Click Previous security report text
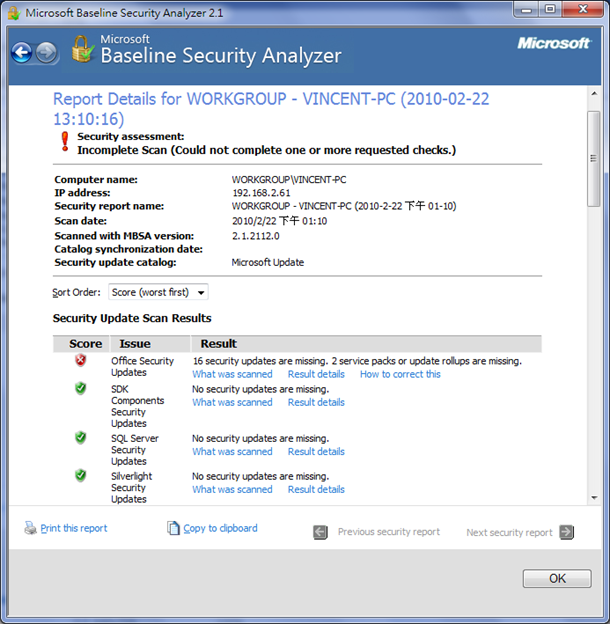610x624 pixels. pos(389,532)
